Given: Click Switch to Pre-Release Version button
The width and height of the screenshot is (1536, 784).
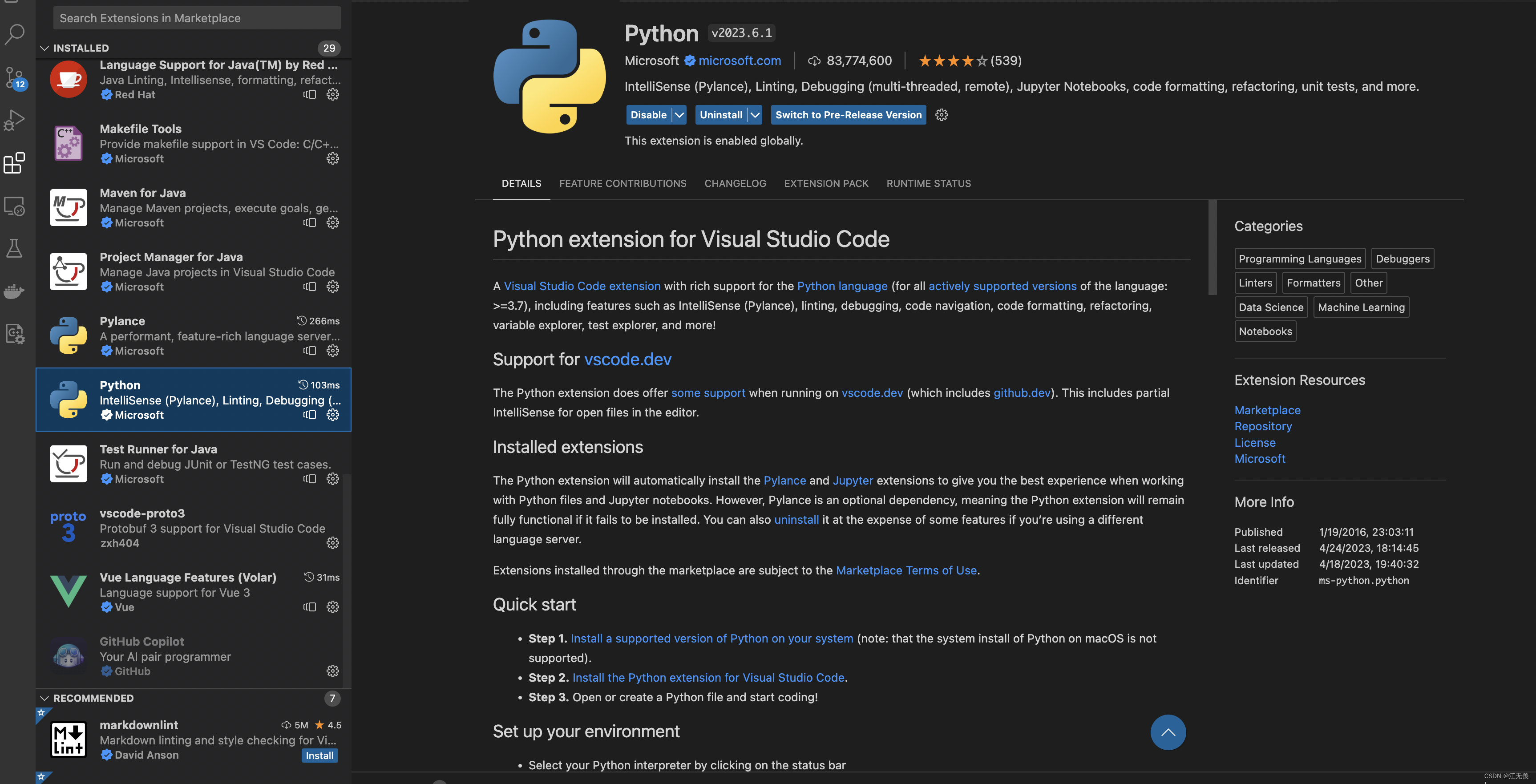Looking at the screenshot, I should pos(848,114).
